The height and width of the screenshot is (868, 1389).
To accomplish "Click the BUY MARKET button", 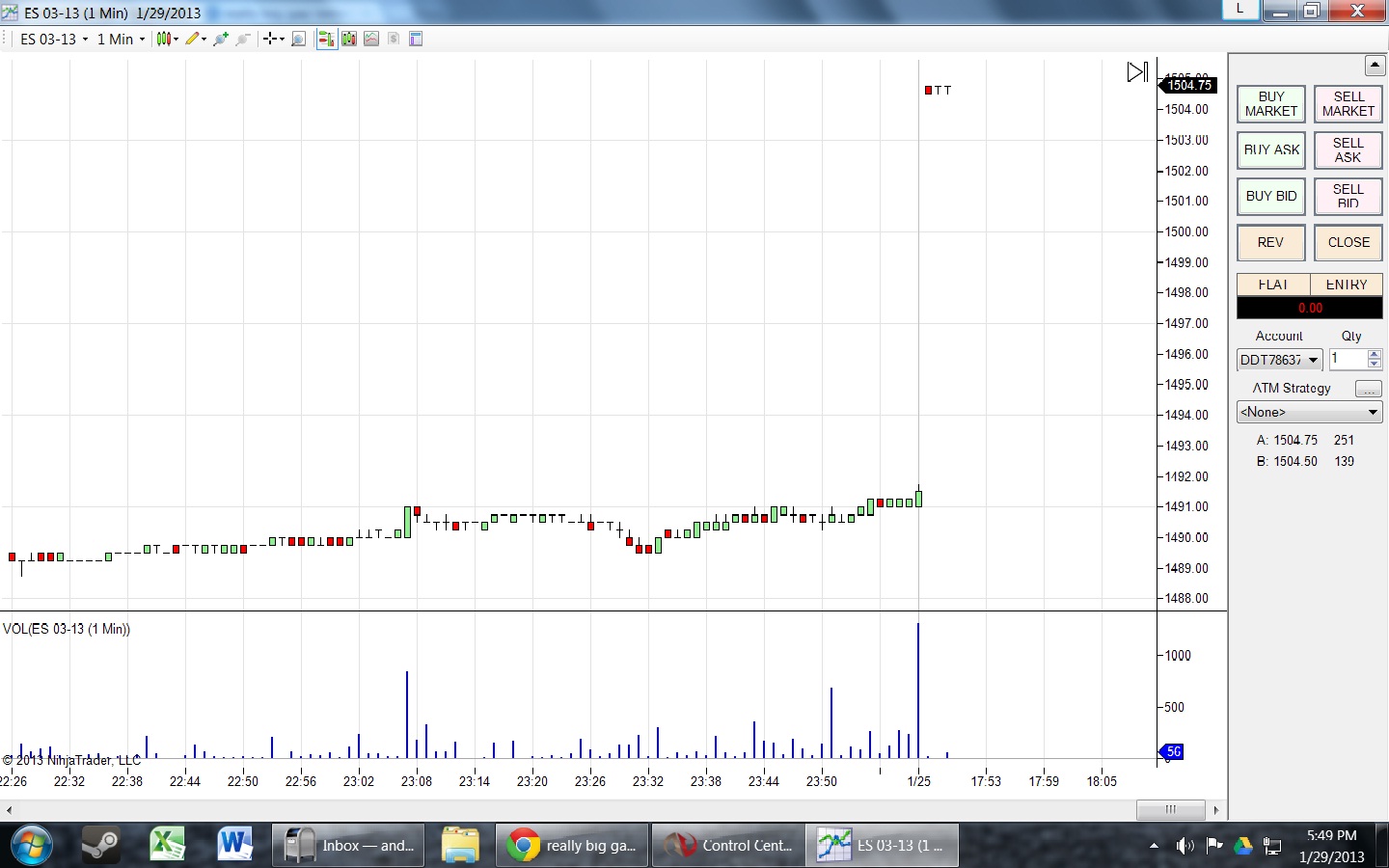I will click(1271, 104).
